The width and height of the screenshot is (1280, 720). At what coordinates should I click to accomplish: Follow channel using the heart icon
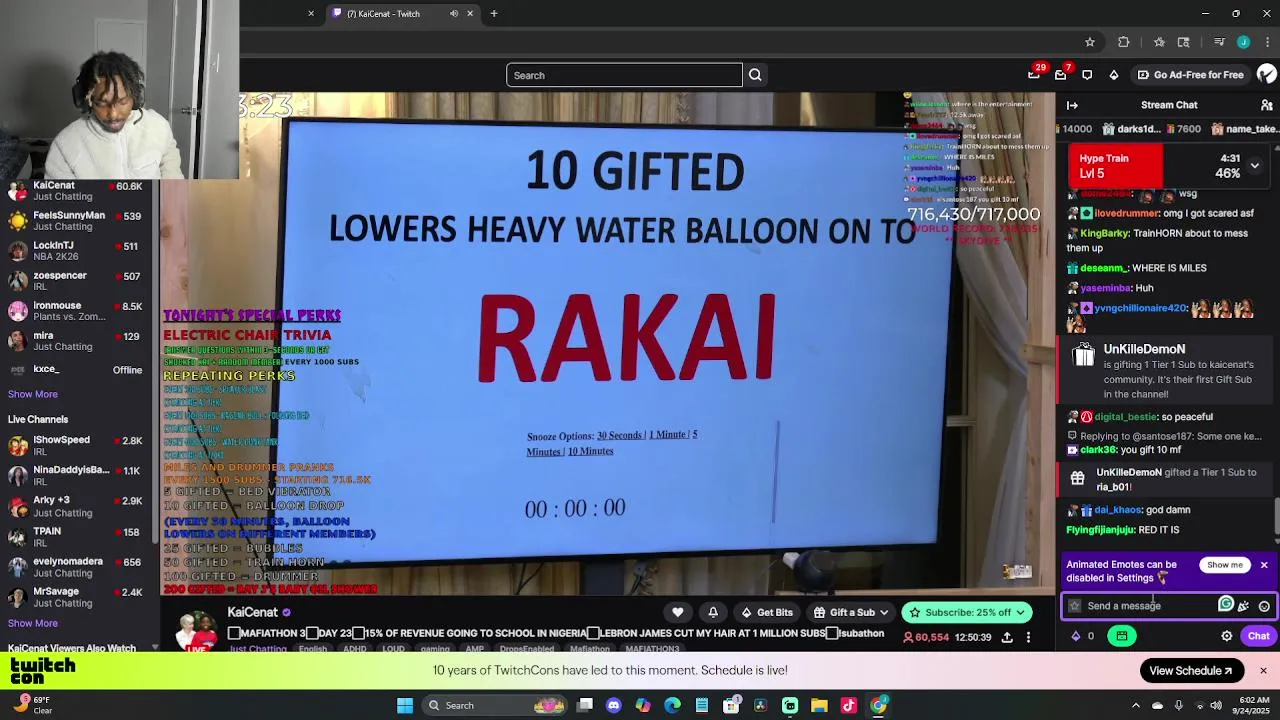(678, 612)
